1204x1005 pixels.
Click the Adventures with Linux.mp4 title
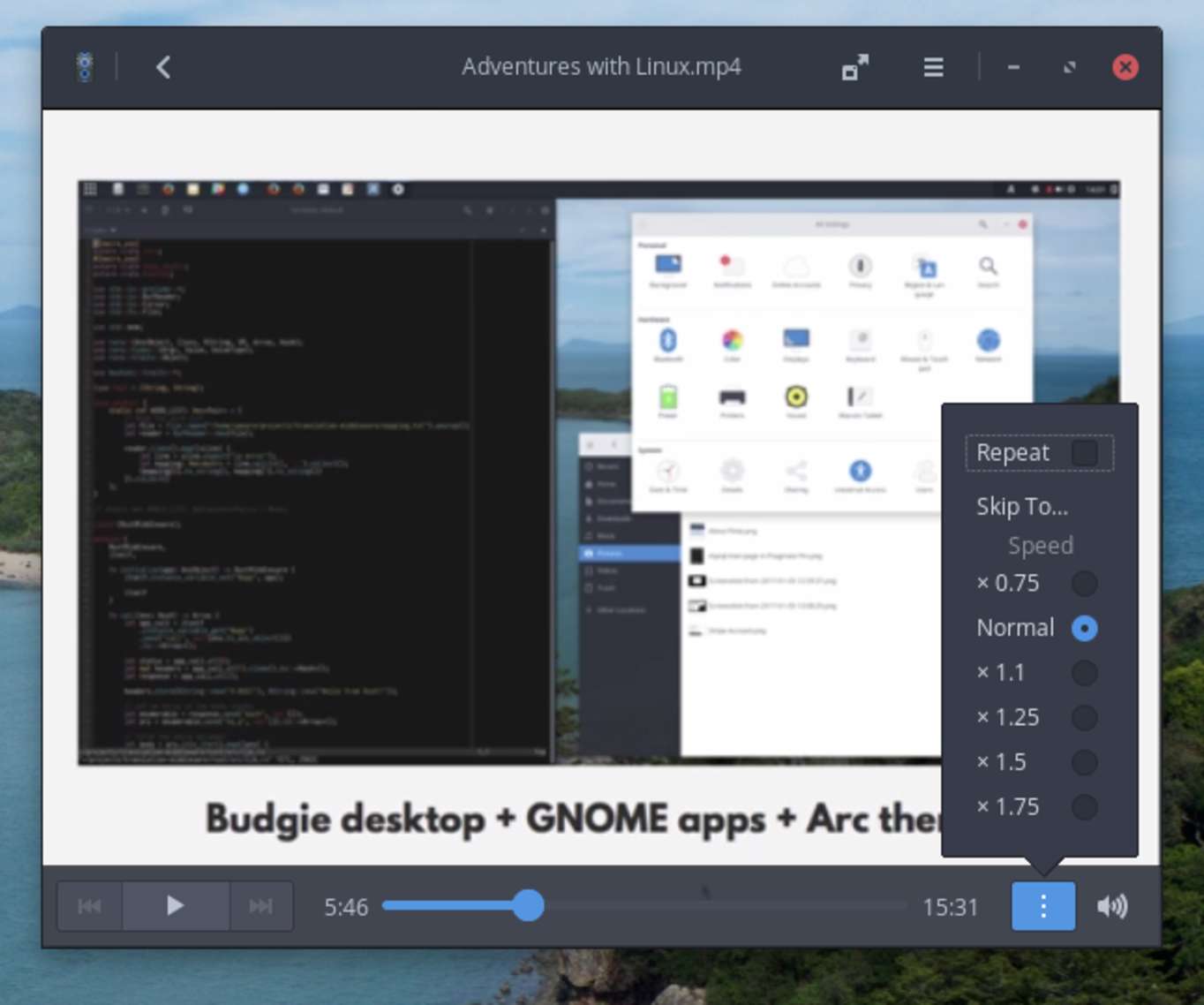click(601, 67)
